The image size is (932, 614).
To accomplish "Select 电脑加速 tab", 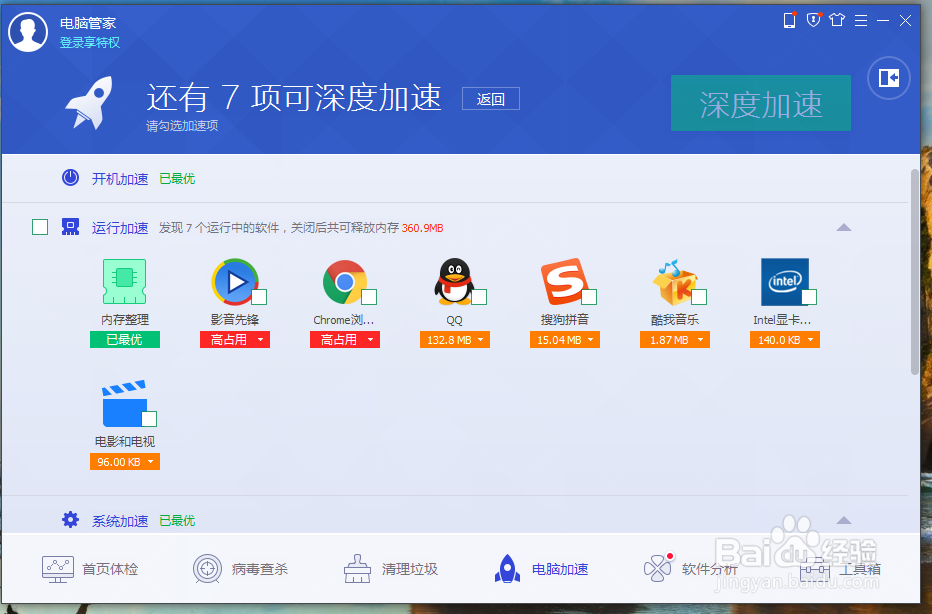I will (x=541, y=569).
